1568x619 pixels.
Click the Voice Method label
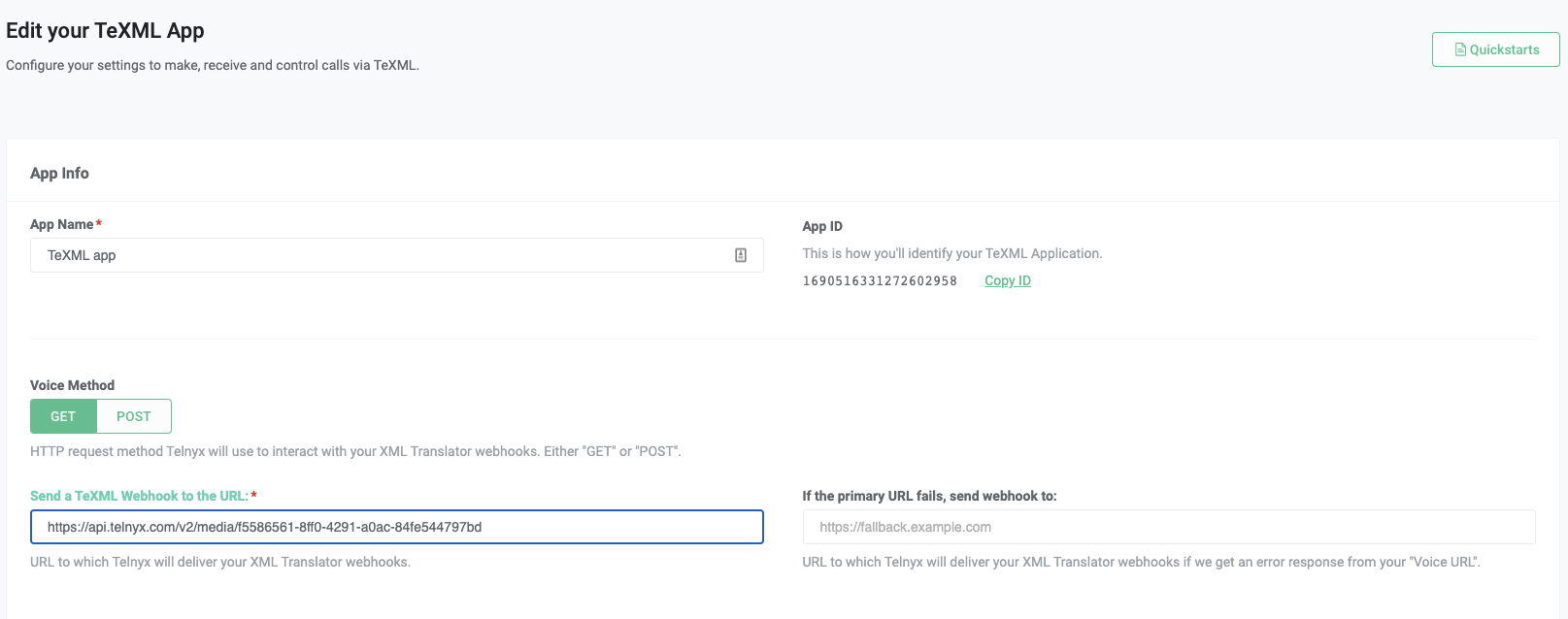pyautogui.click(x=72, y=385)
